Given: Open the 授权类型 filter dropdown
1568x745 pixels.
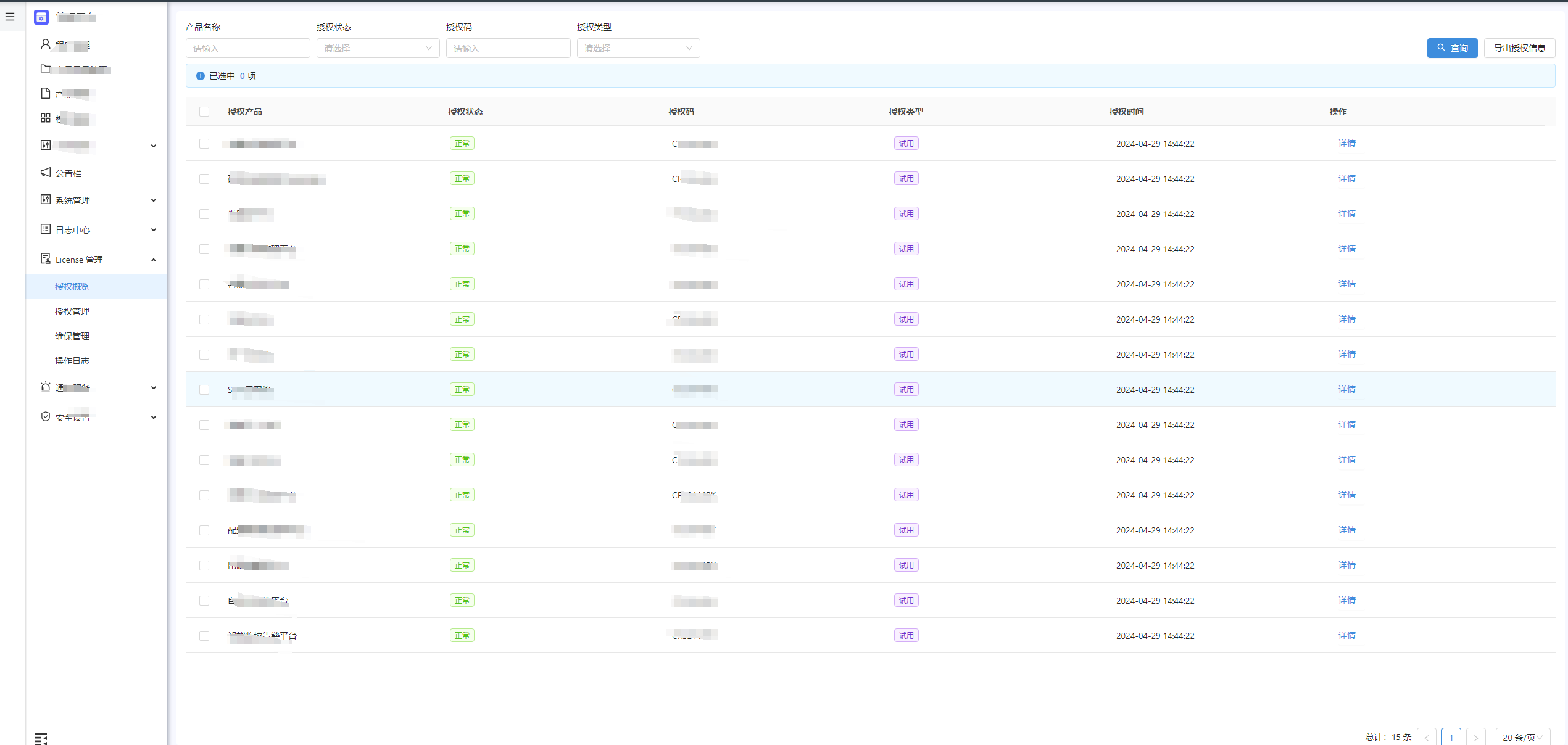Looking at the screenshot, I should (x=638, y=48).
